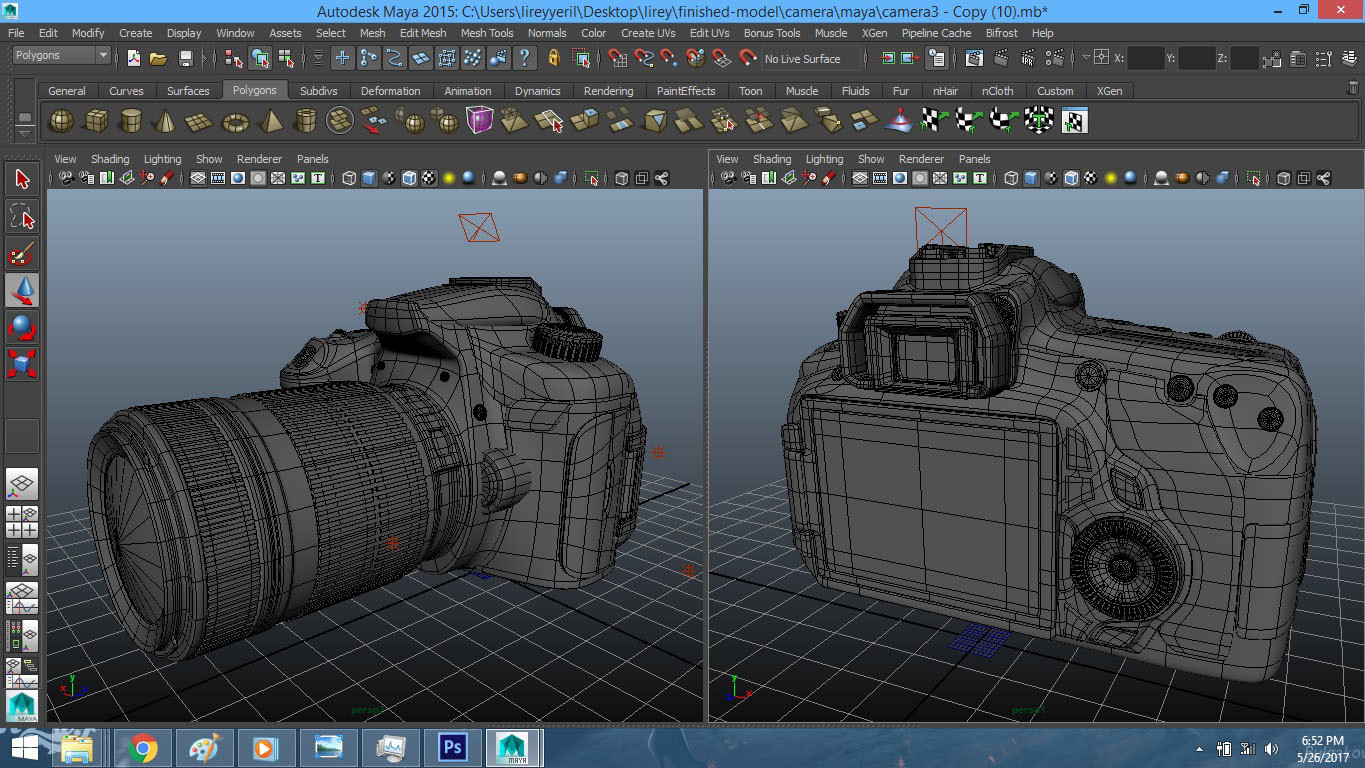Select the Scale tool in toolbox
The width and height of the screenshot is (1365, 768).
click(x=22, y=362)
